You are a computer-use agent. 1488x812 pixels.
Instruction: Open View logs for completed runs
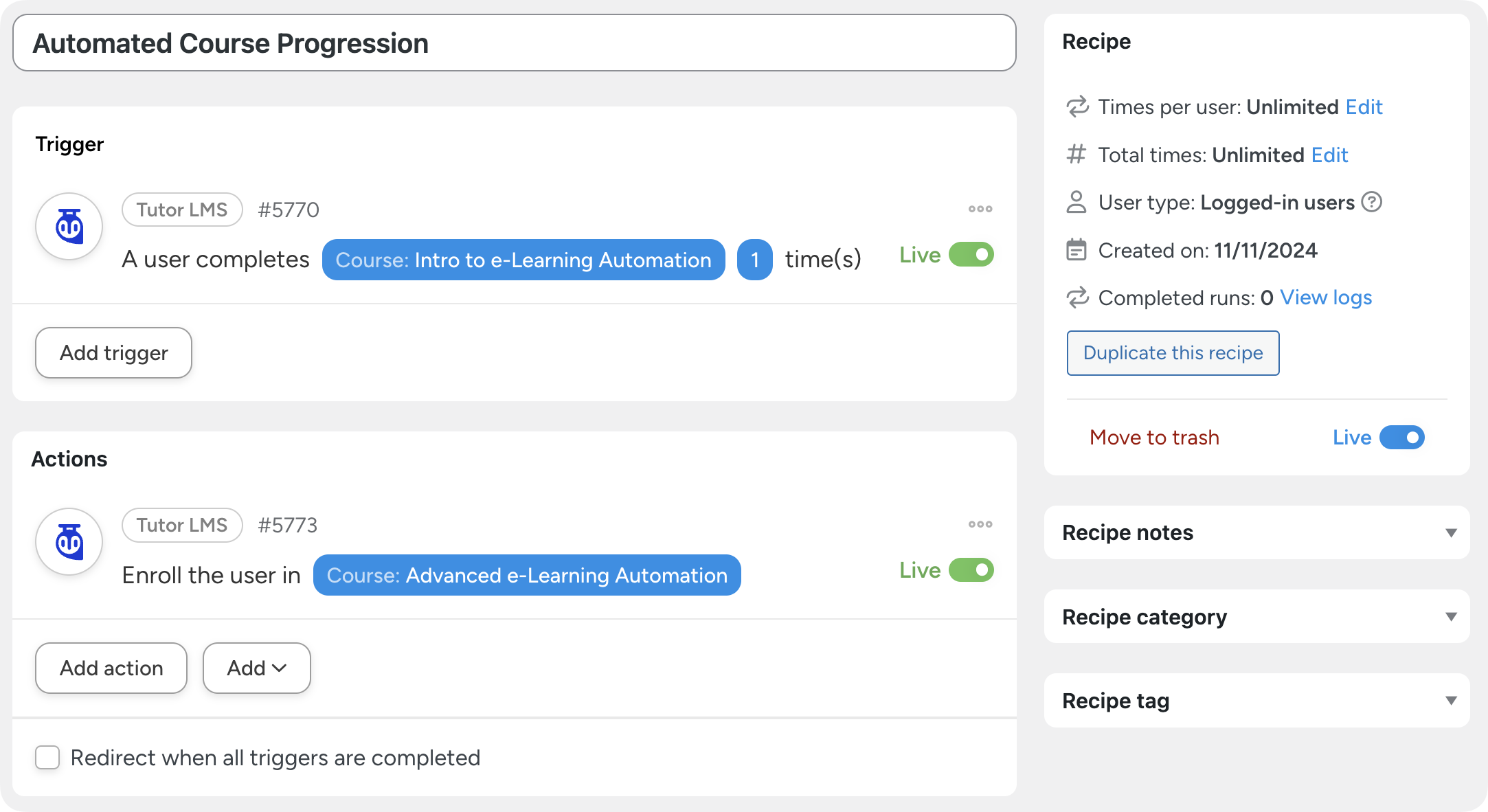(1325, 297)
